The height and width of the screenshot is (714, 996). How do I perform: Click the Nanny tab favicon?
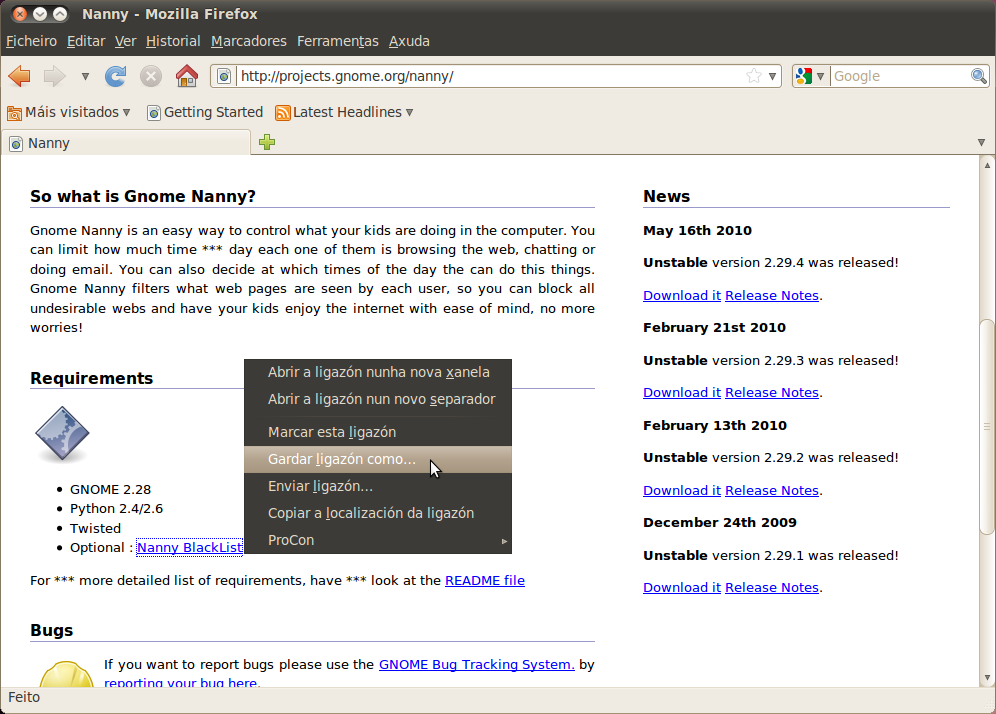point(17,144)
